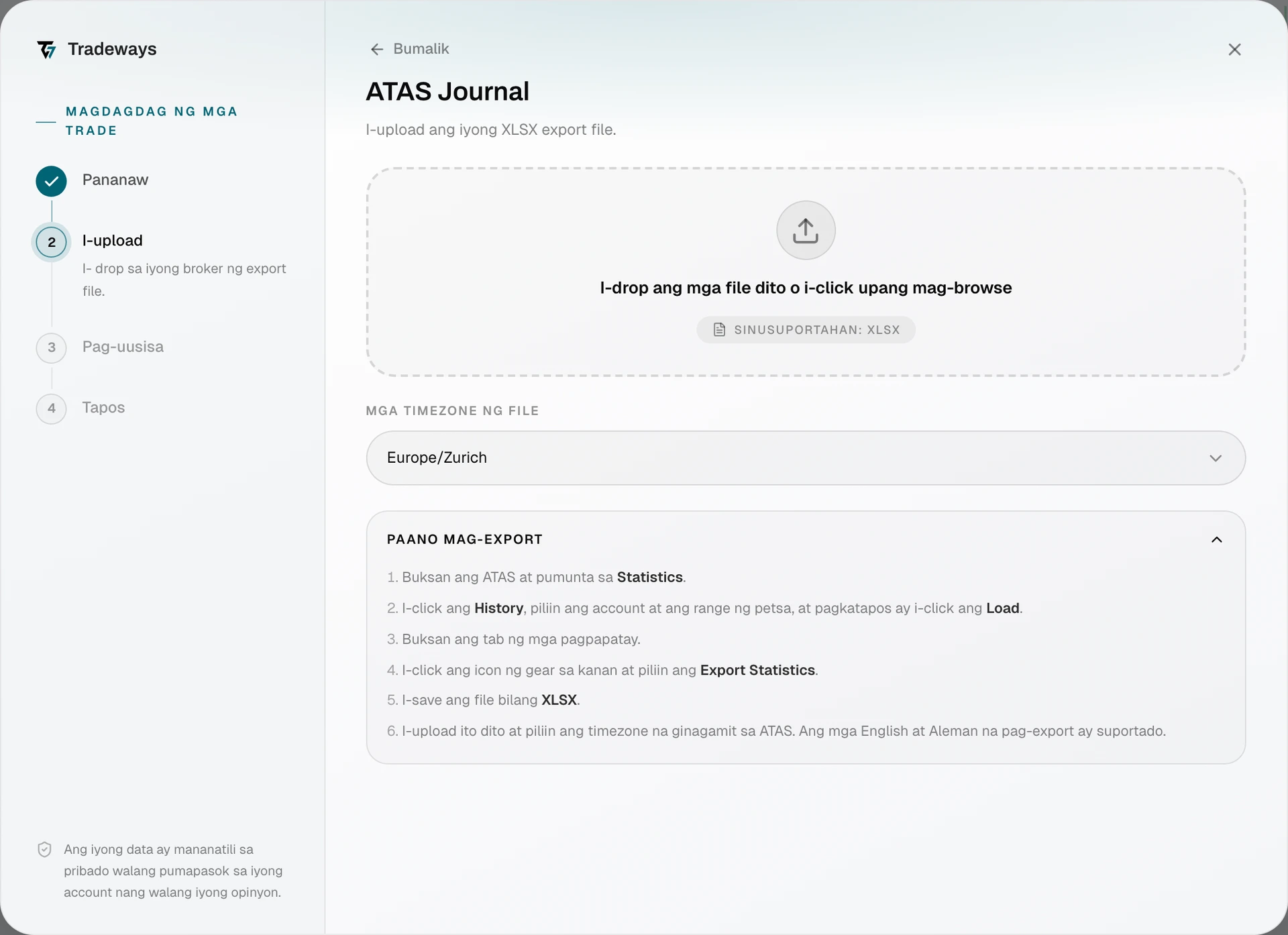Click the Tradeways logo icon
1288x935 pixels.
[46, 50]
